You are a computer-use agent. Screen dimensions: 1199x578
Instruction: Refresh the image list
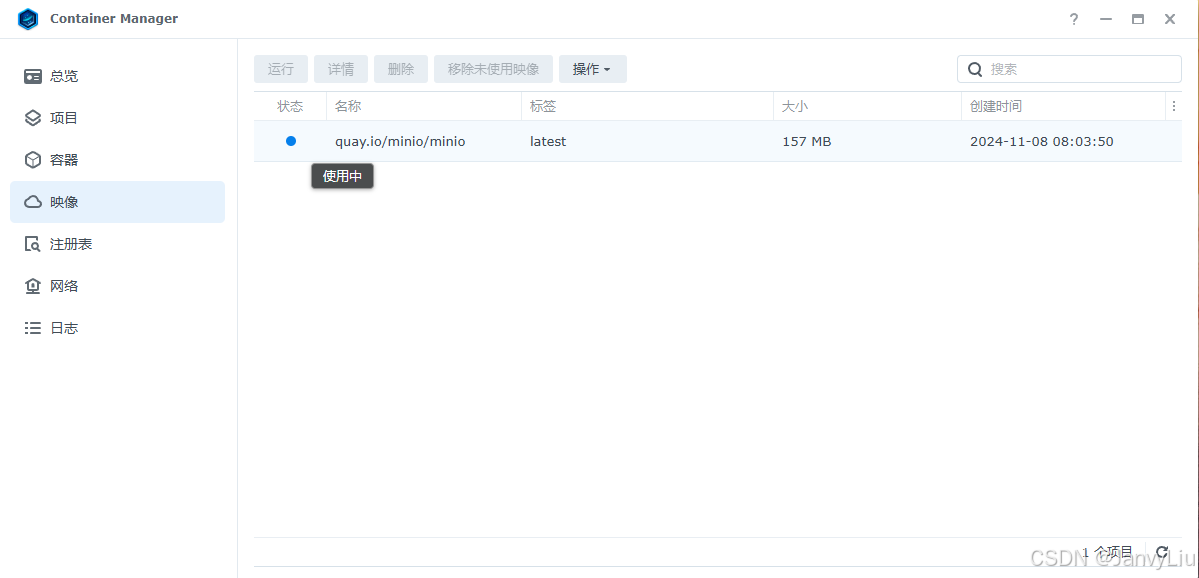pyautogui.click(x=1162, y=552)
